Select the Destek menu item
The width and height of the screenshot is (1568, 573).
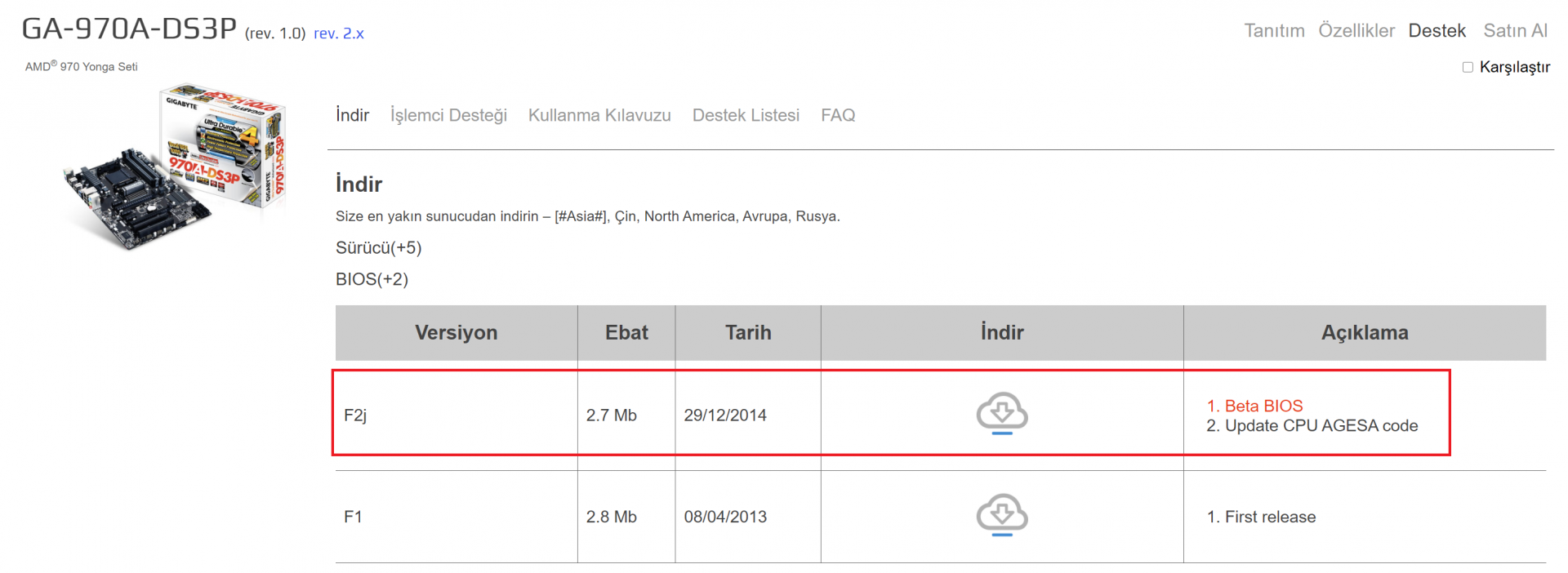click(x=1437, y=30)
